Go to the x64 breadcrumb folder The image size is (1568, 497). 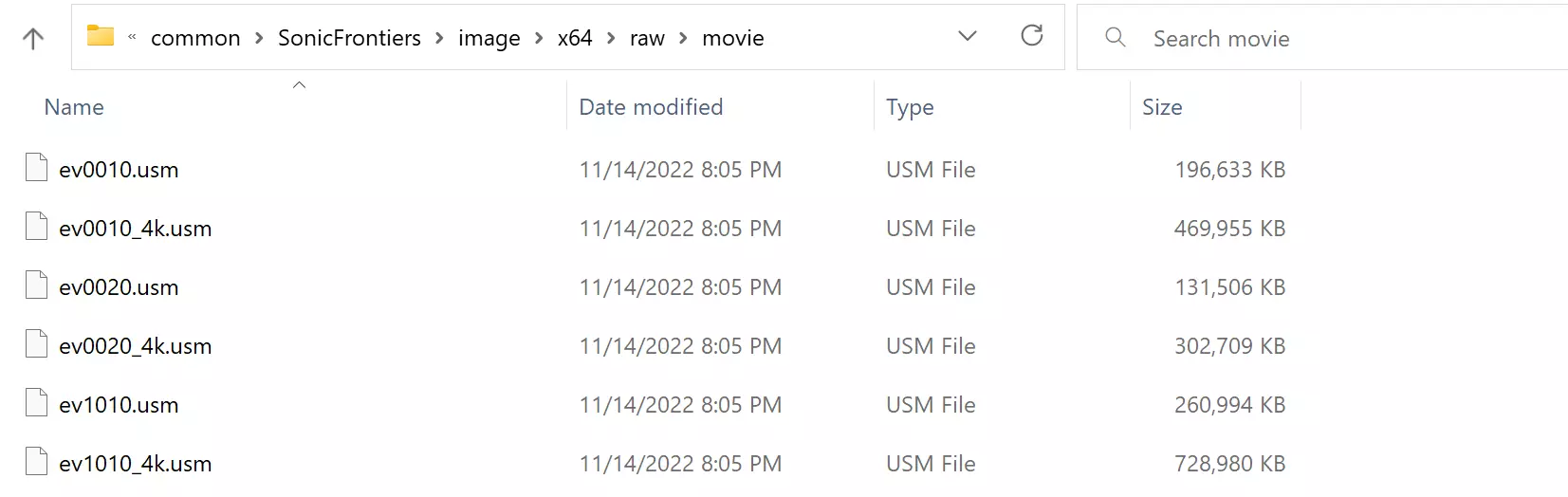[x=575, y=38]
